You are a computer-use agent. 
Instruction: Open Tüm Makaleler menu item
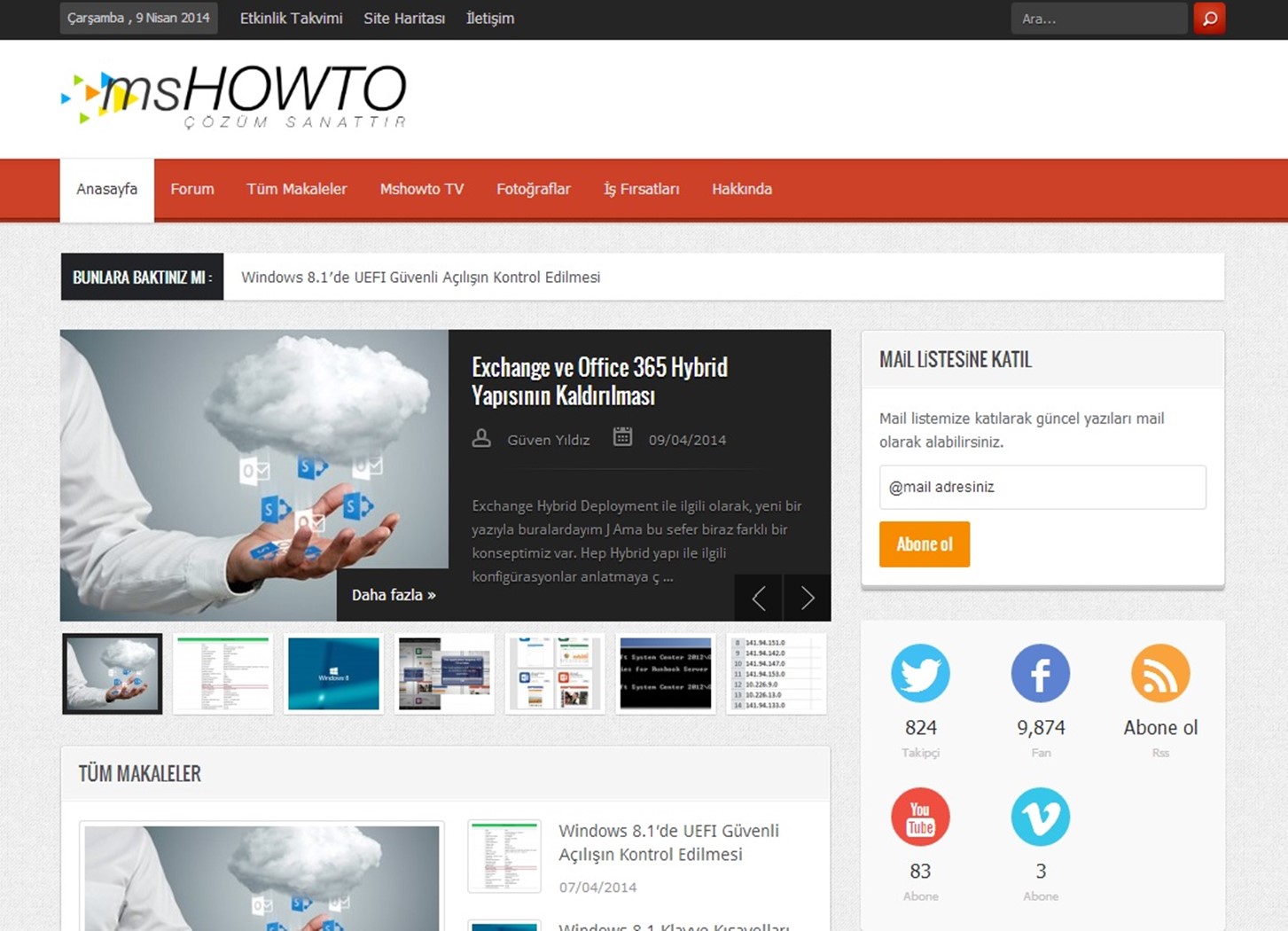297,189
